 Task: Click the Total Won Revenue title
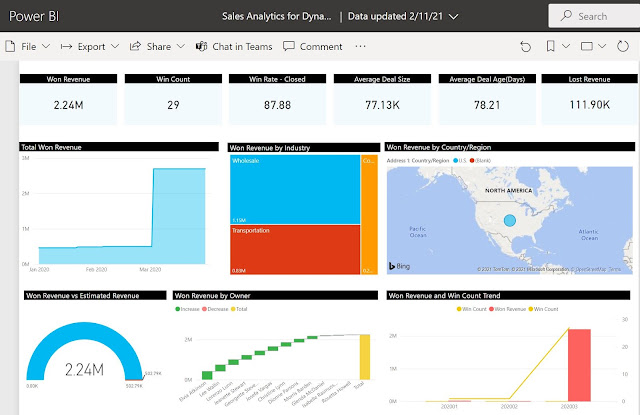click(x=51, y=147)
